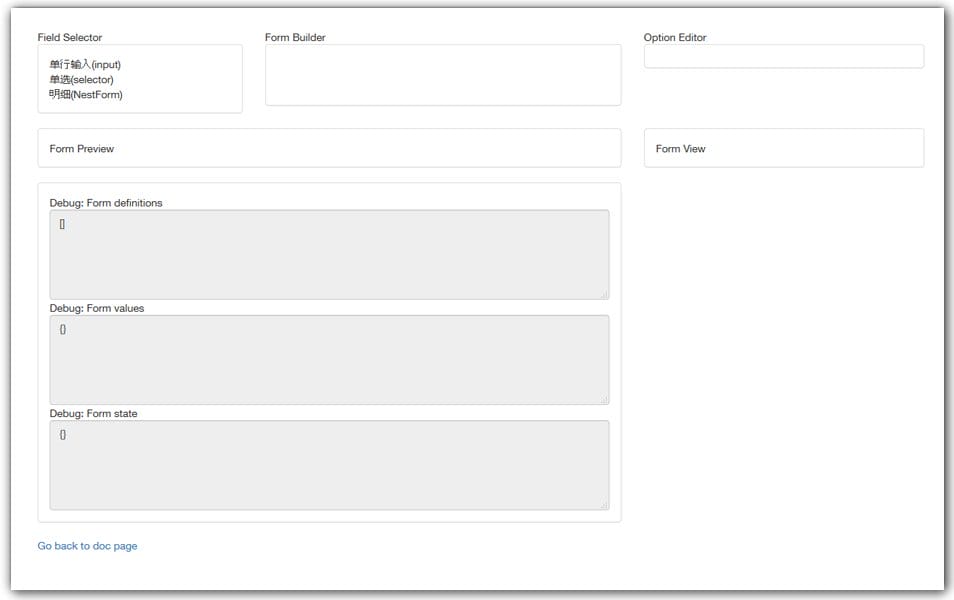Click the Form Preview panel
Screen dimensions: 954x600
329,147
